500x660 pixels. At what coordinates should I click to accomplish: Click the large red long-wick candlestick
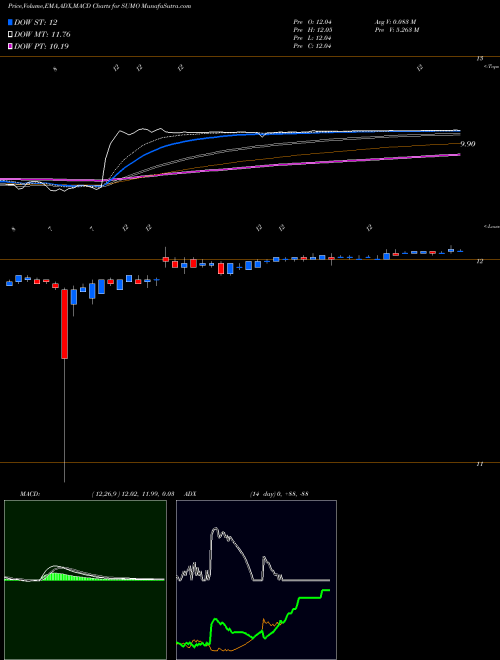click(x=64, y=324)
